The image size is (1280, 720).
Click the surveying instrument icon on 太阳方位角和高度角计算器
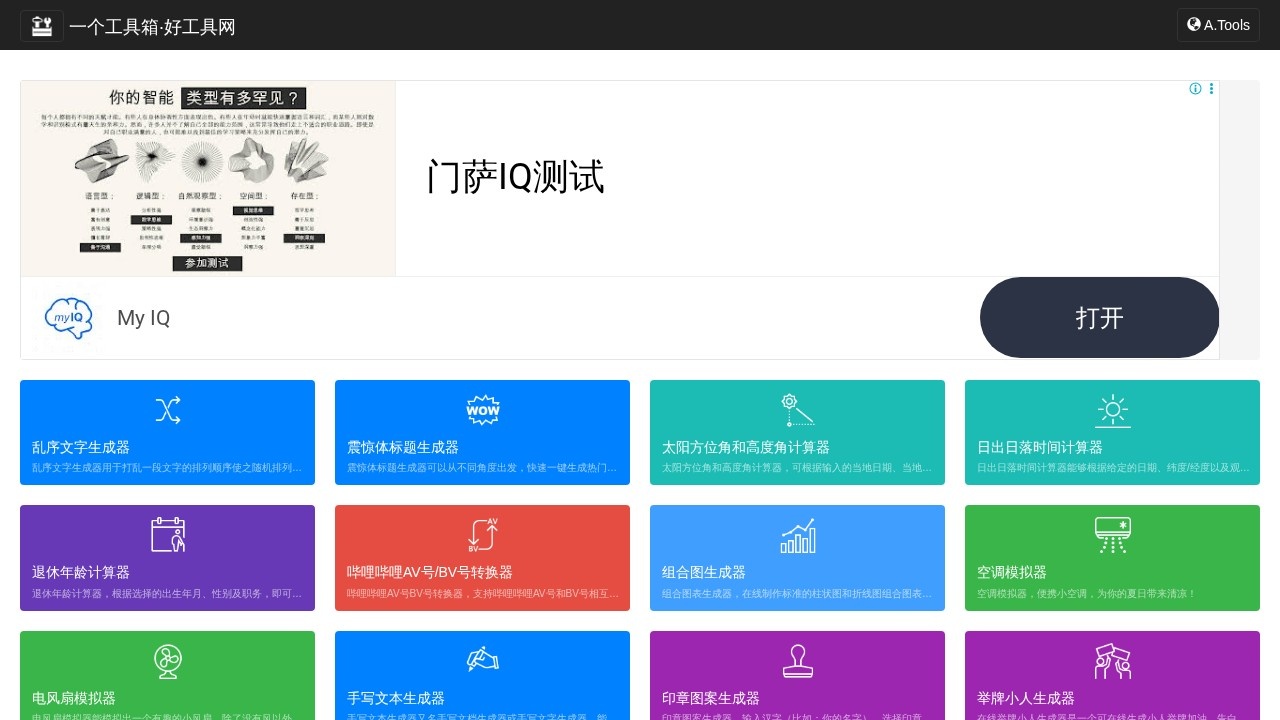pyautogui.click(x=797, y=410)
